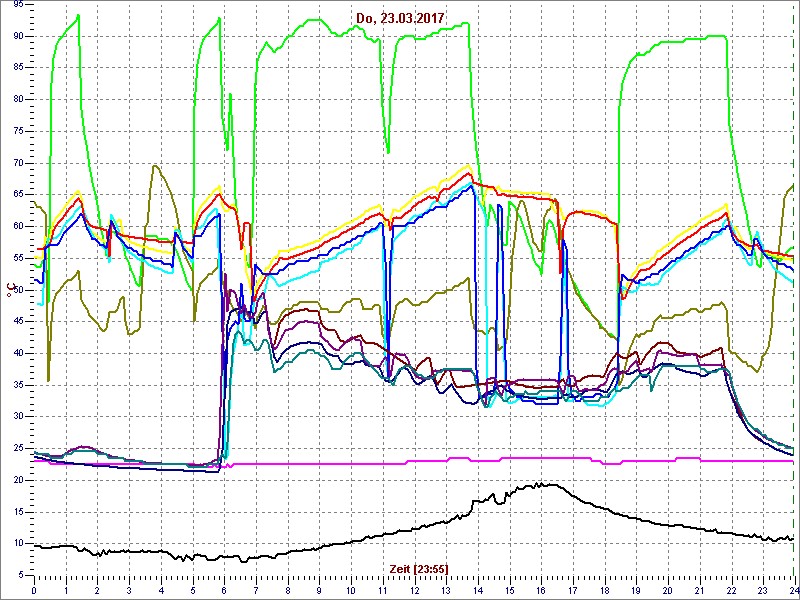
Task: Select the 35 value on the temperature axis
Action: pos(17,385)
